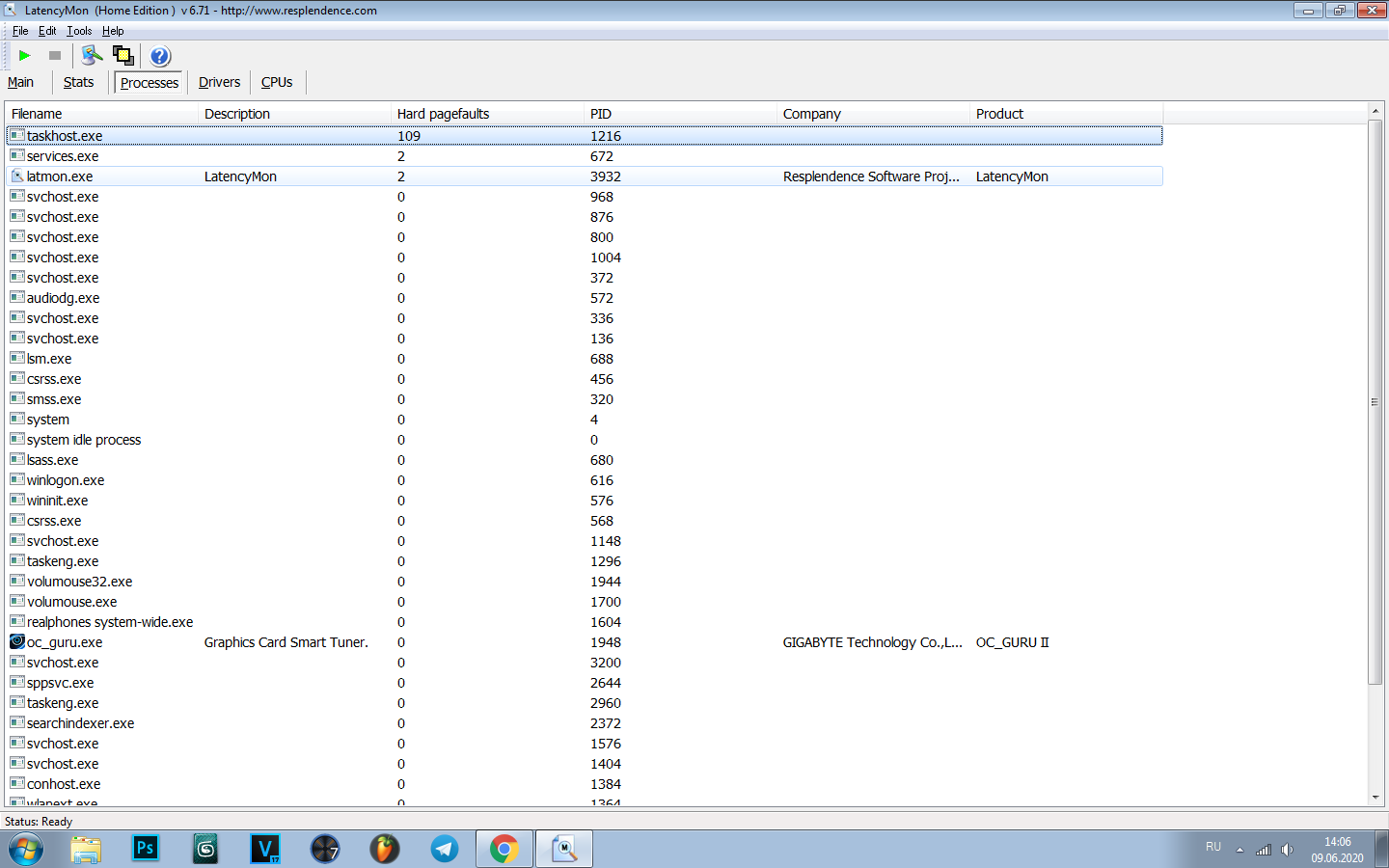The image size is (1389, 868).
Task: Open the Edit menu
Action: 47,31
